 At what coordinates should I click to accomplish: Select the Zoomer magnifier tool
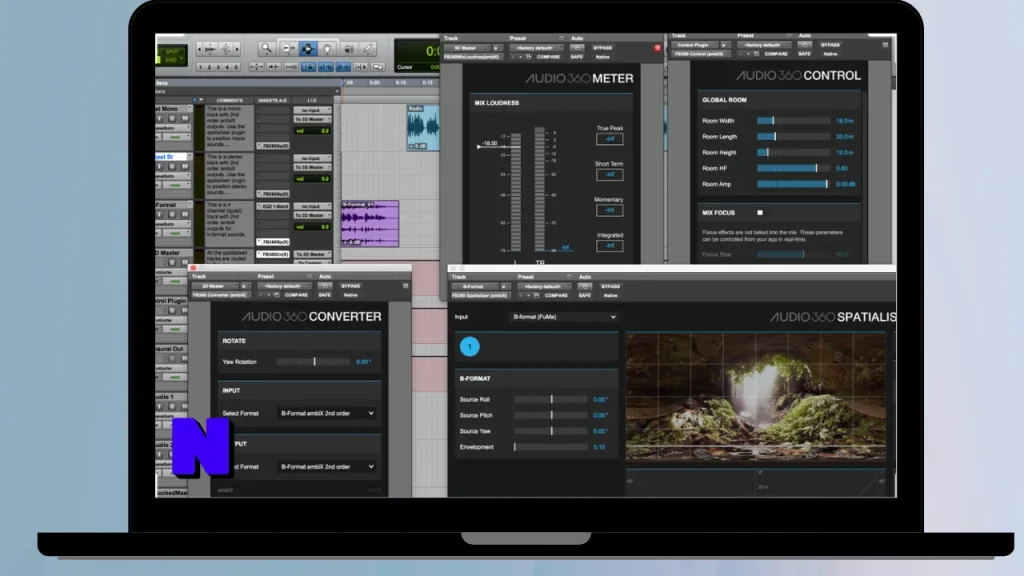click(x=266, y=48)
